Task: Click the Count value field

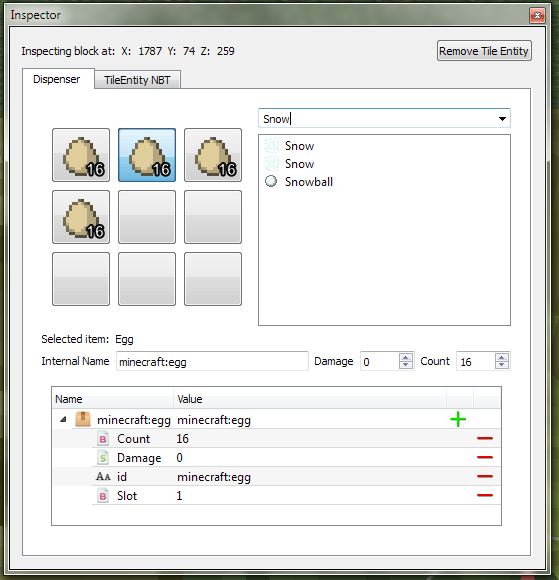Action: [476, 361]
